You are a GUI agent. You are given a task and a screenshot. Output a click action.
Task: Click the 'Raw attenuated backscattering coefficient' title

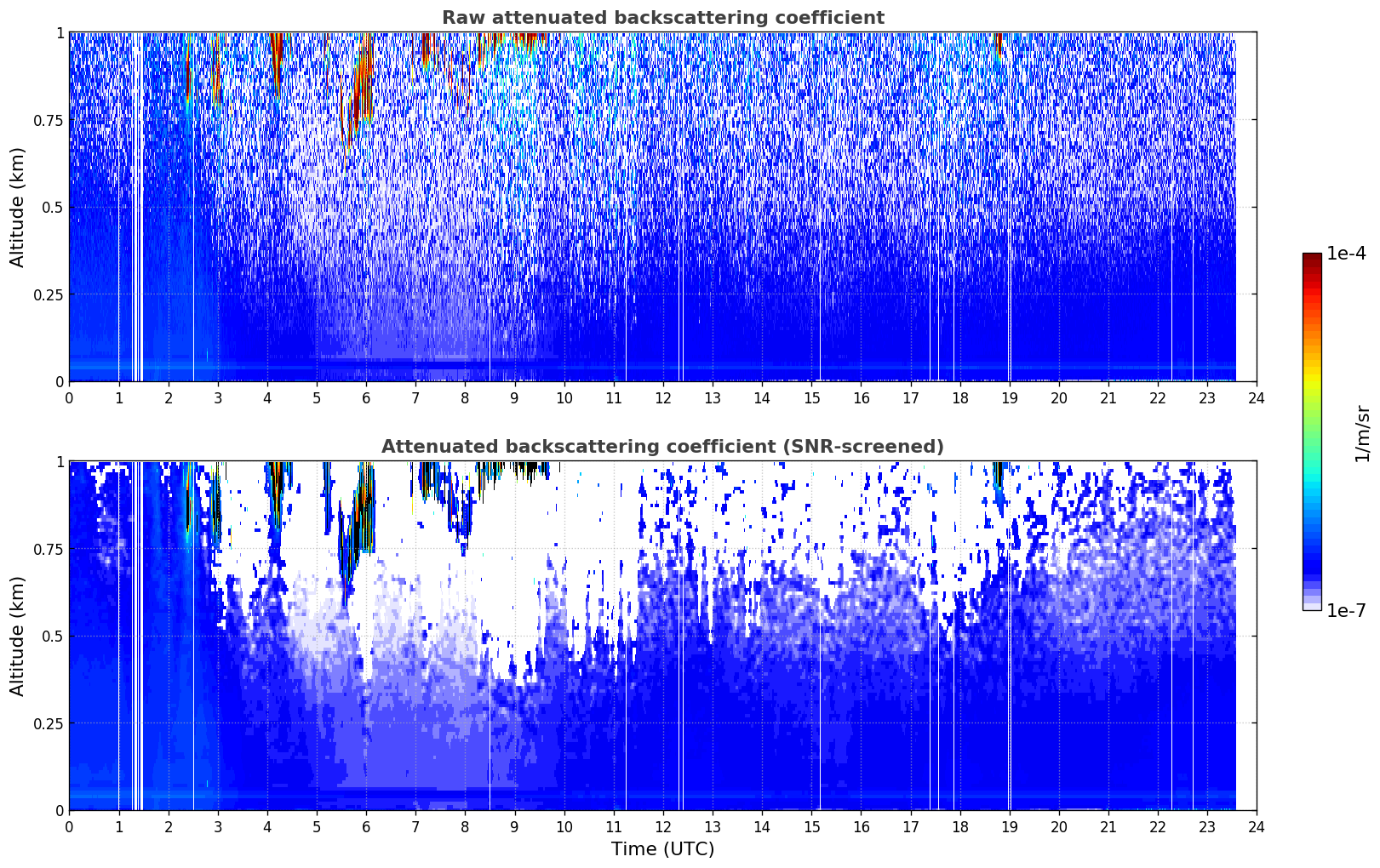662,18
